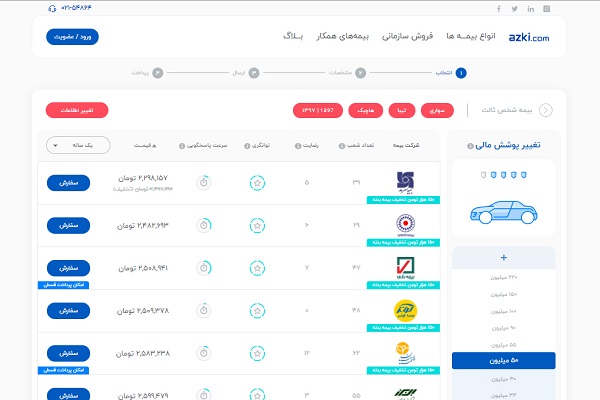Go to step 3 ارسال in progress bar
The height and width of the screenshot is (400, 600).
(246, 73)
